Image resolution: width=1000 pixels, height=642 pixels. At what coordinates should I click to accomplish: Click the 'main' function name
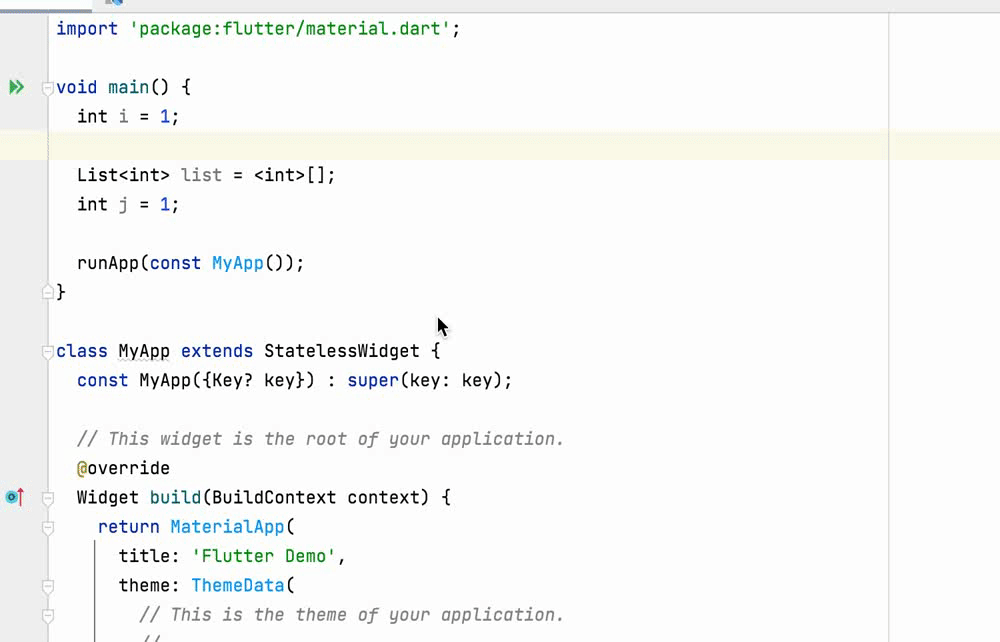[x=128, y=87]
